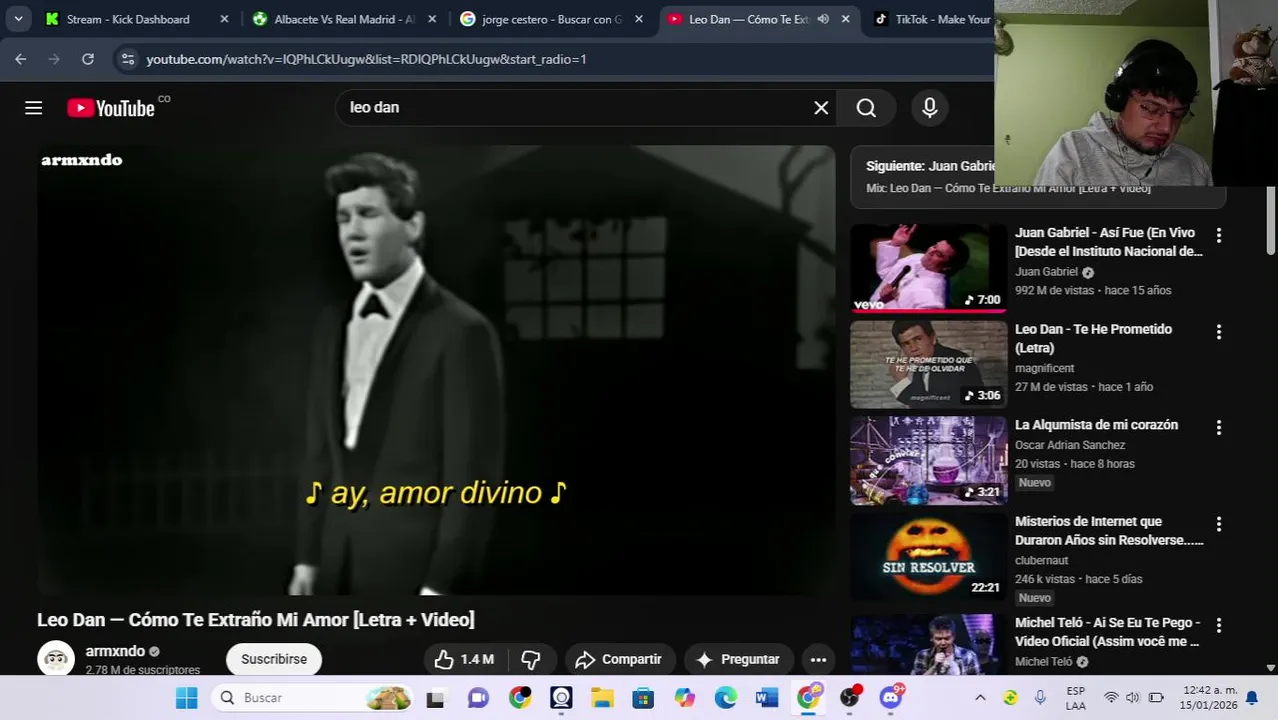Close the Kick Dashboard tab

point(224,19)
